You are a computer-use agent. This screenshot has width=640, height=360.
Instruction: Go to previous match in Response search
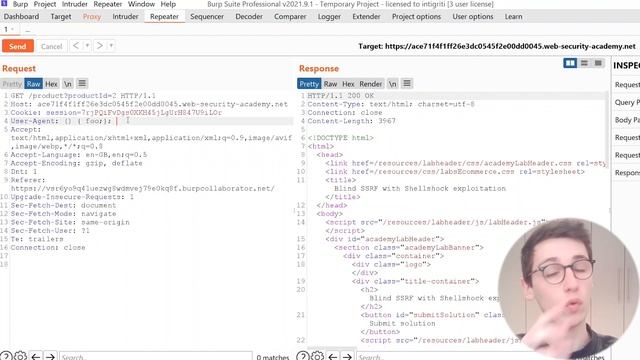point(333,356)
